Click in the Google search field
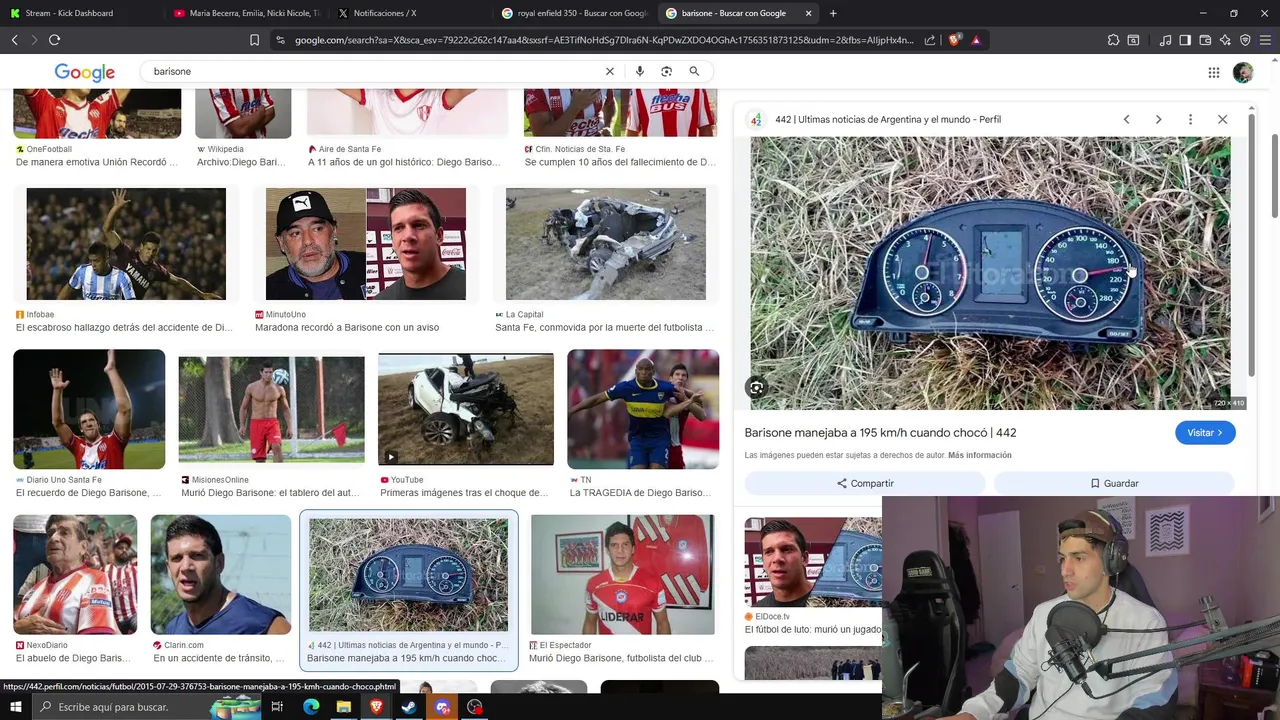 pyautogui.click(x=374, y=71)
